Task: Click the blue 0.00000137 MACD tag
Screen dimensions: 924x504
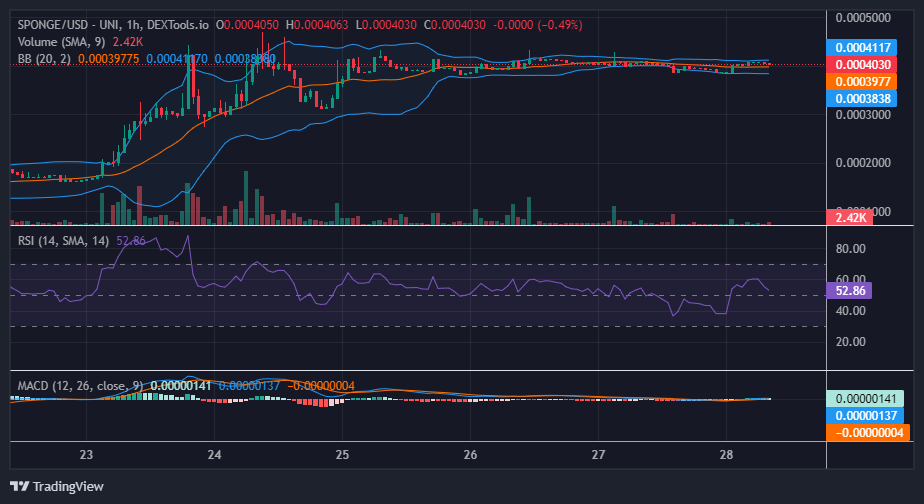Action: [x=866, y=416]
